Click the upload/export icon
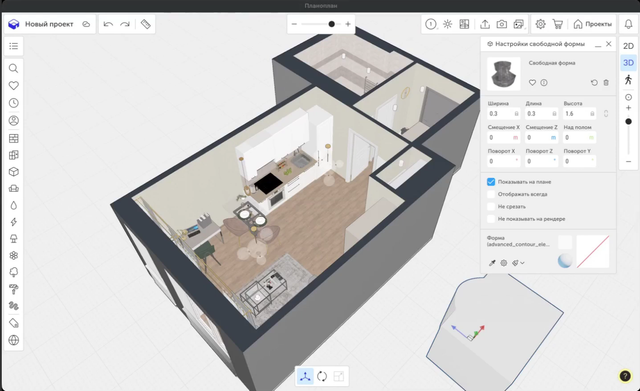The image size is (640, 391). [x=485, y=24]
